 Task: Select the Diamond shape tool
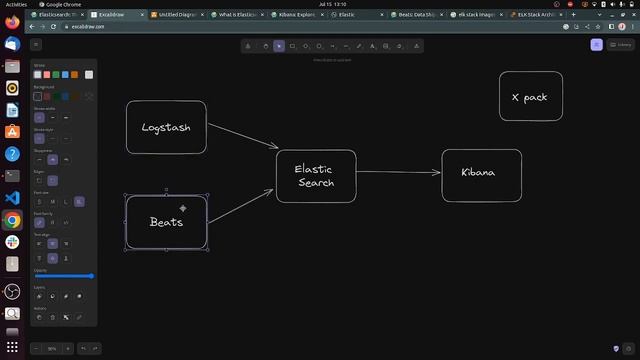pos(306,46)
